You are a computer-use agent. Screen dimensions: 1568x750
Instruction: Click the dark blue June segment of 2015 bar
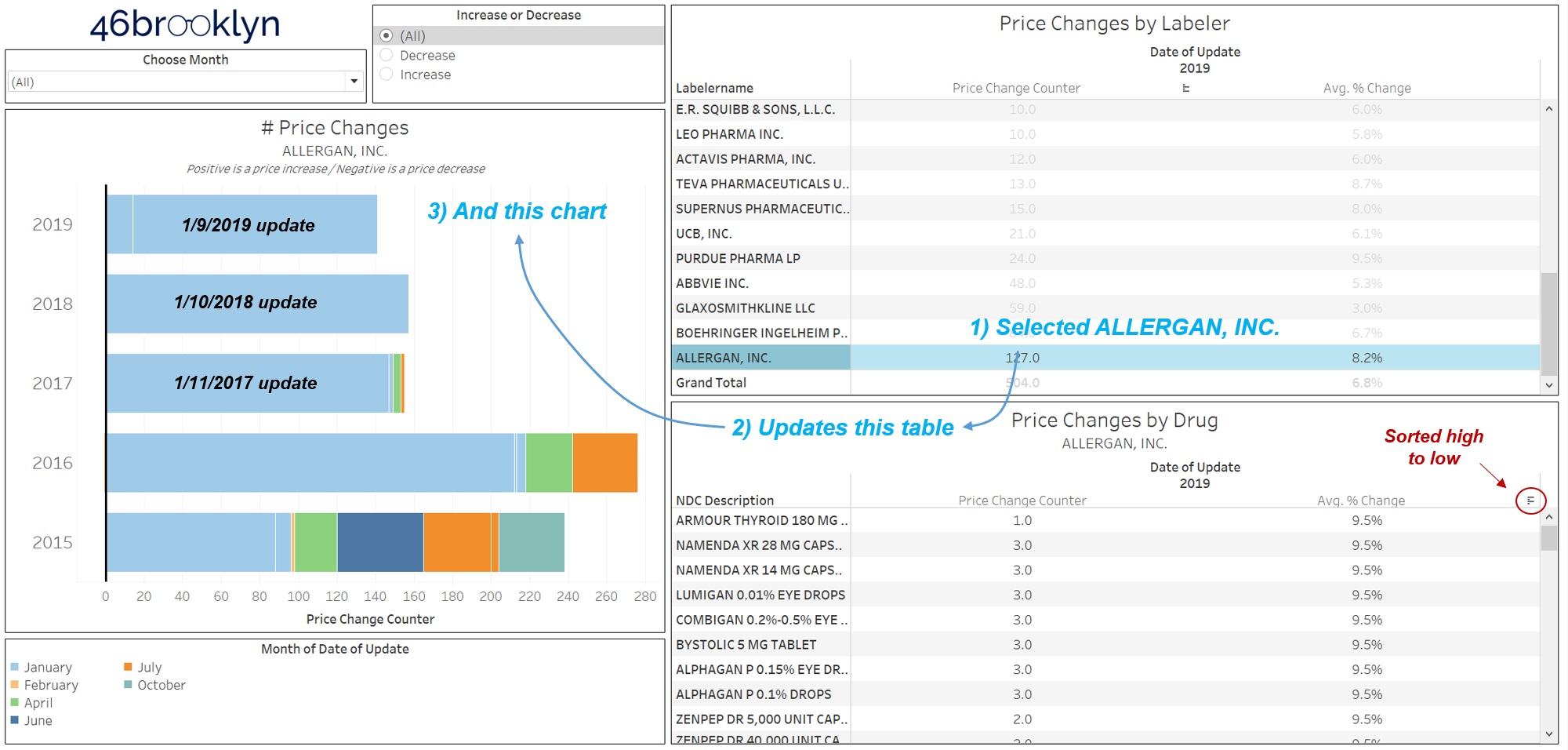(380, 542)
